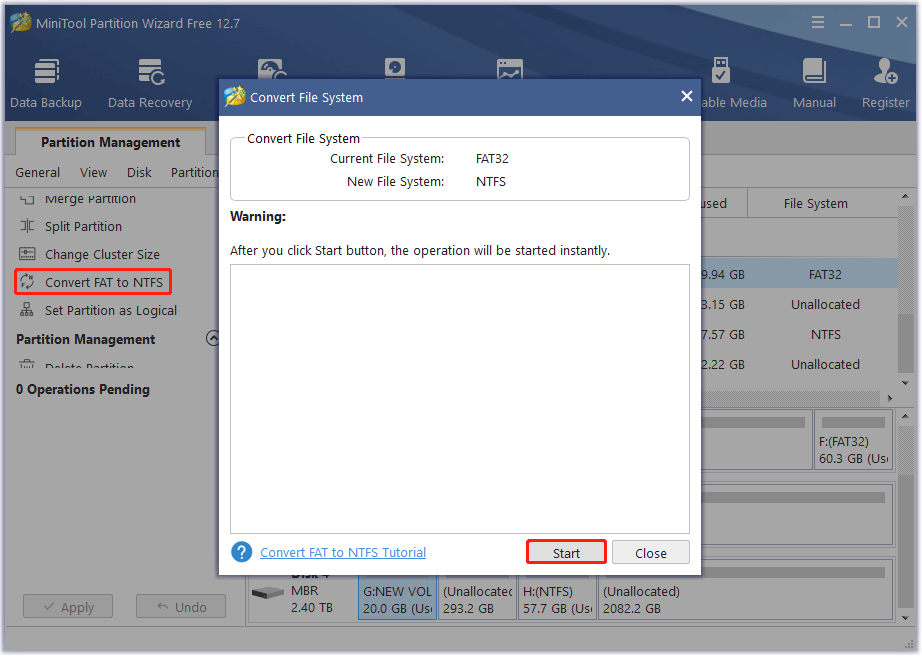
Task: Click the MBR 2.40 TB disk label
Action: point(312,599)
